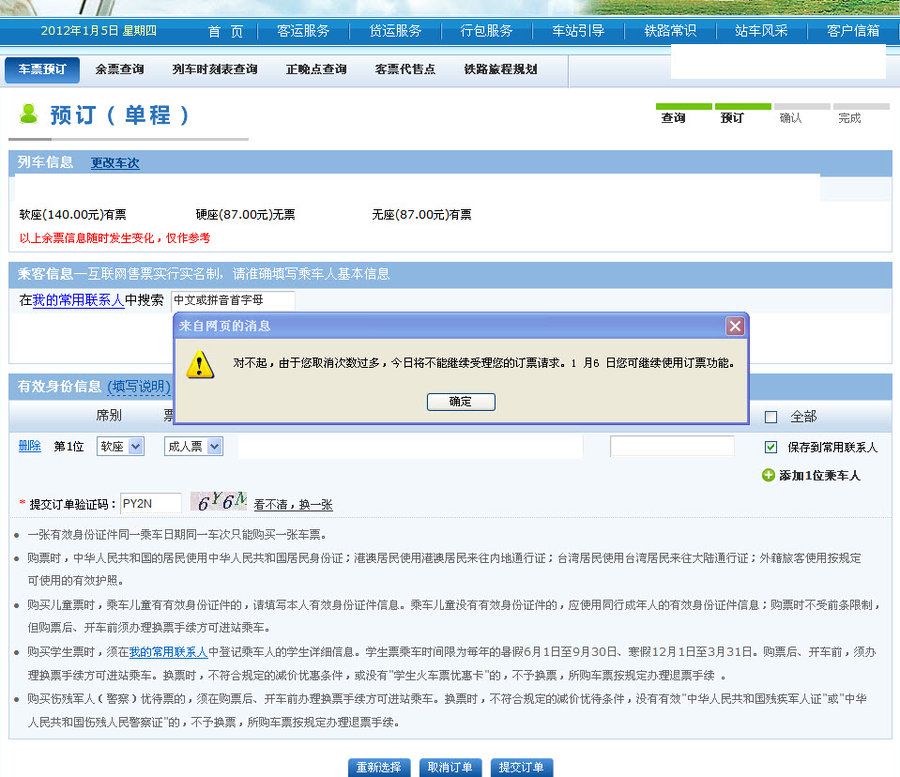Viewport: 900px width, 777px height.
Task: Click the captcha image to refresh it
Action: (218, 503)
